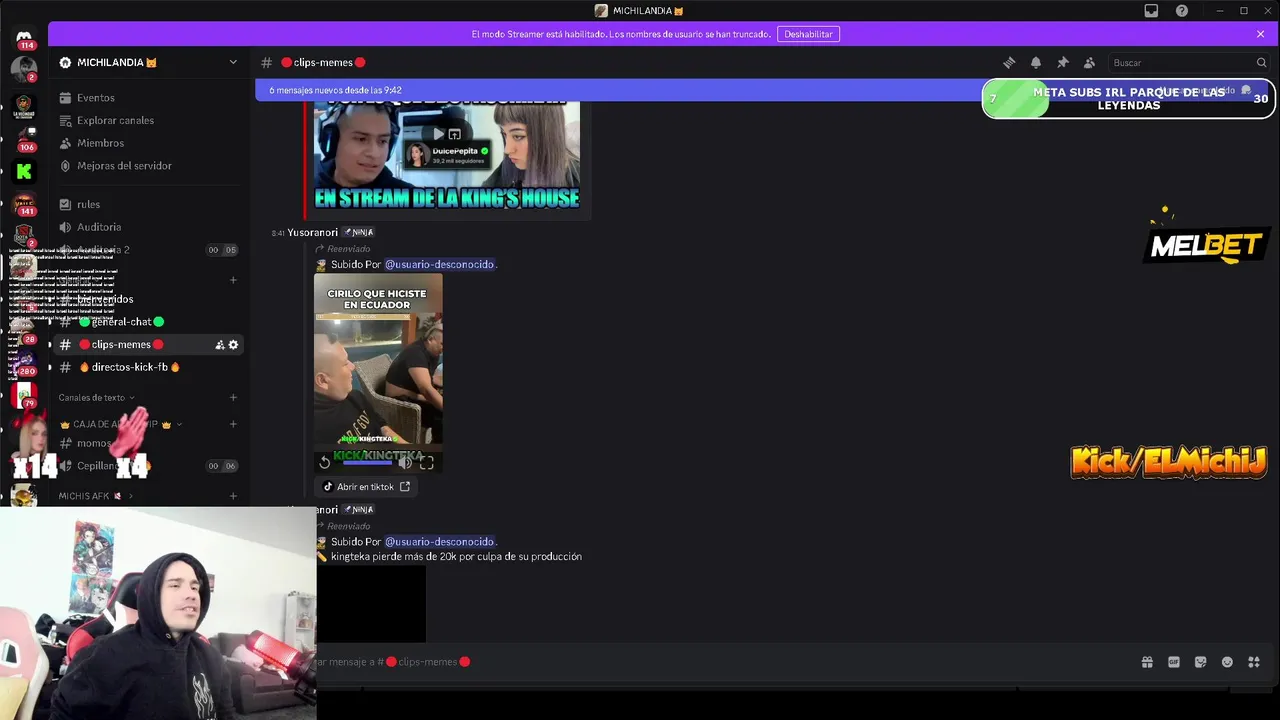Open La Vecindad server icon

[x=24, y=105]
